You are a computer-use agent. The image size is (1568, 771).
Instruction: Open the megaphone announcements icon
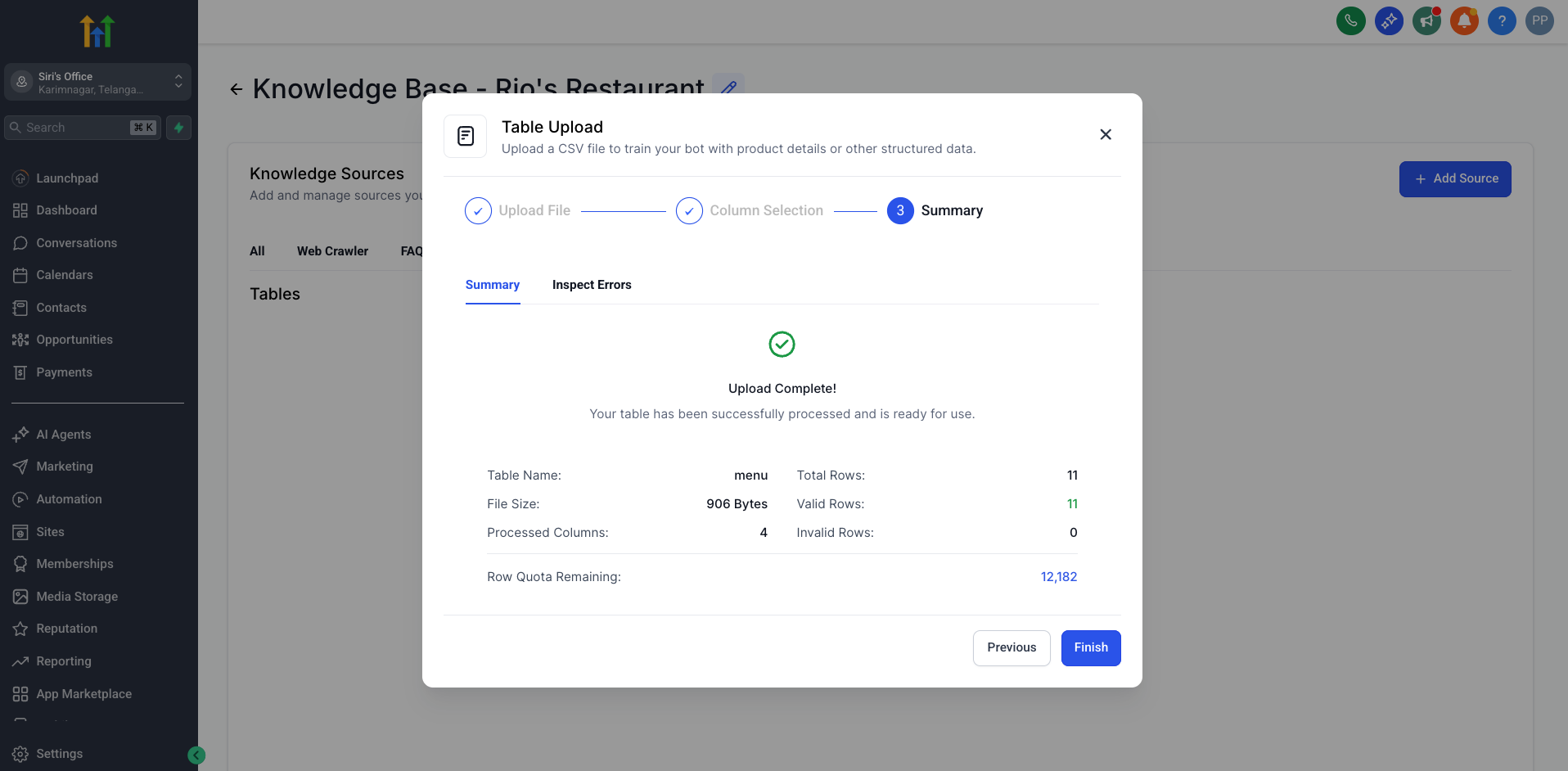(1426, 20)
